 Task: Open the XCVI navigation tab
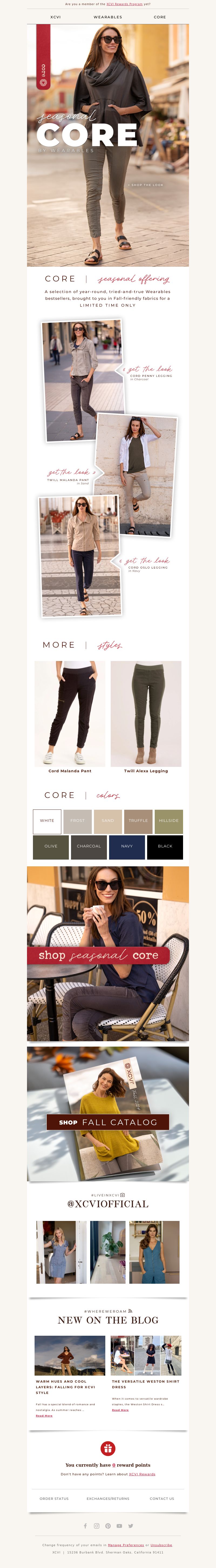[x=56, y=17]
